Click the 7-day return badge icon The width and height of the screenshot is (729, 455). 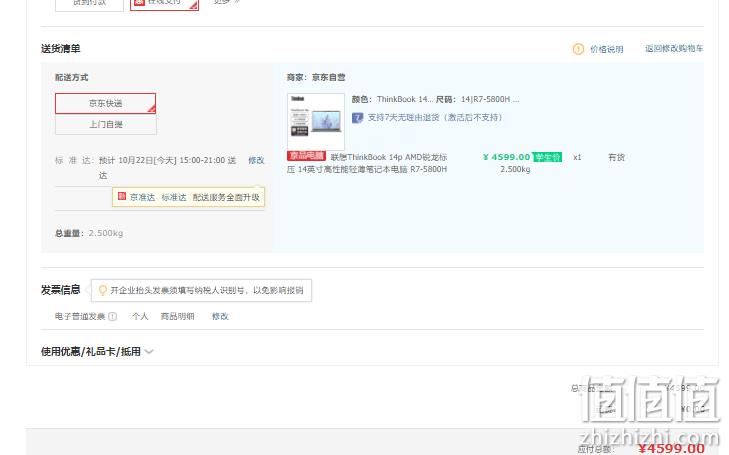point(357,118)
